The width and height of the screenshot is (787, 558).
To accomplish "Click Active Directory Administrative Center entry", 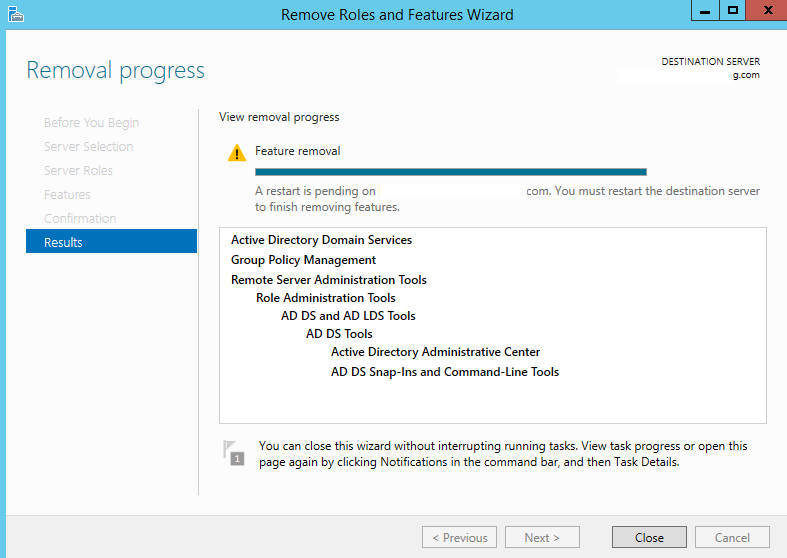I will click(435, 352).
